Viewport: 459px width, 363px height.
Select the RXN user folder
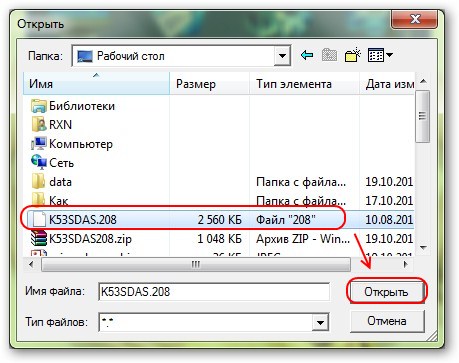(x=52, y=125)
